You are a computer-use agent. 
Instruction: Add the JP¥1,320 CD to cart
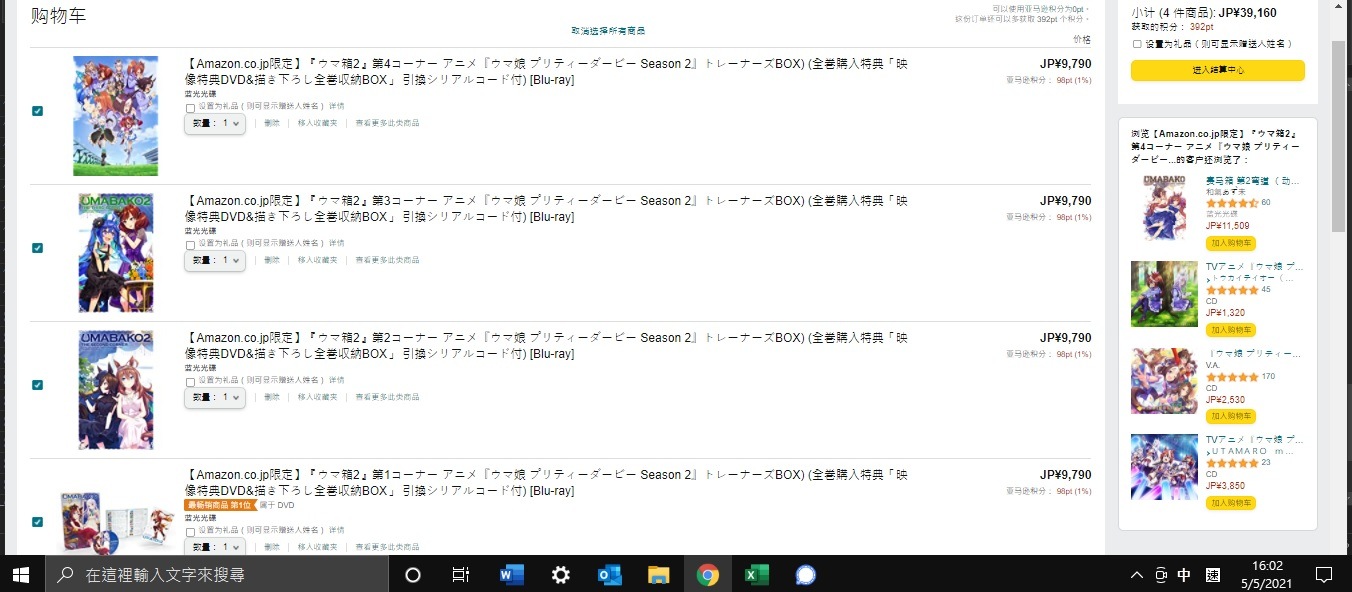1231,330
